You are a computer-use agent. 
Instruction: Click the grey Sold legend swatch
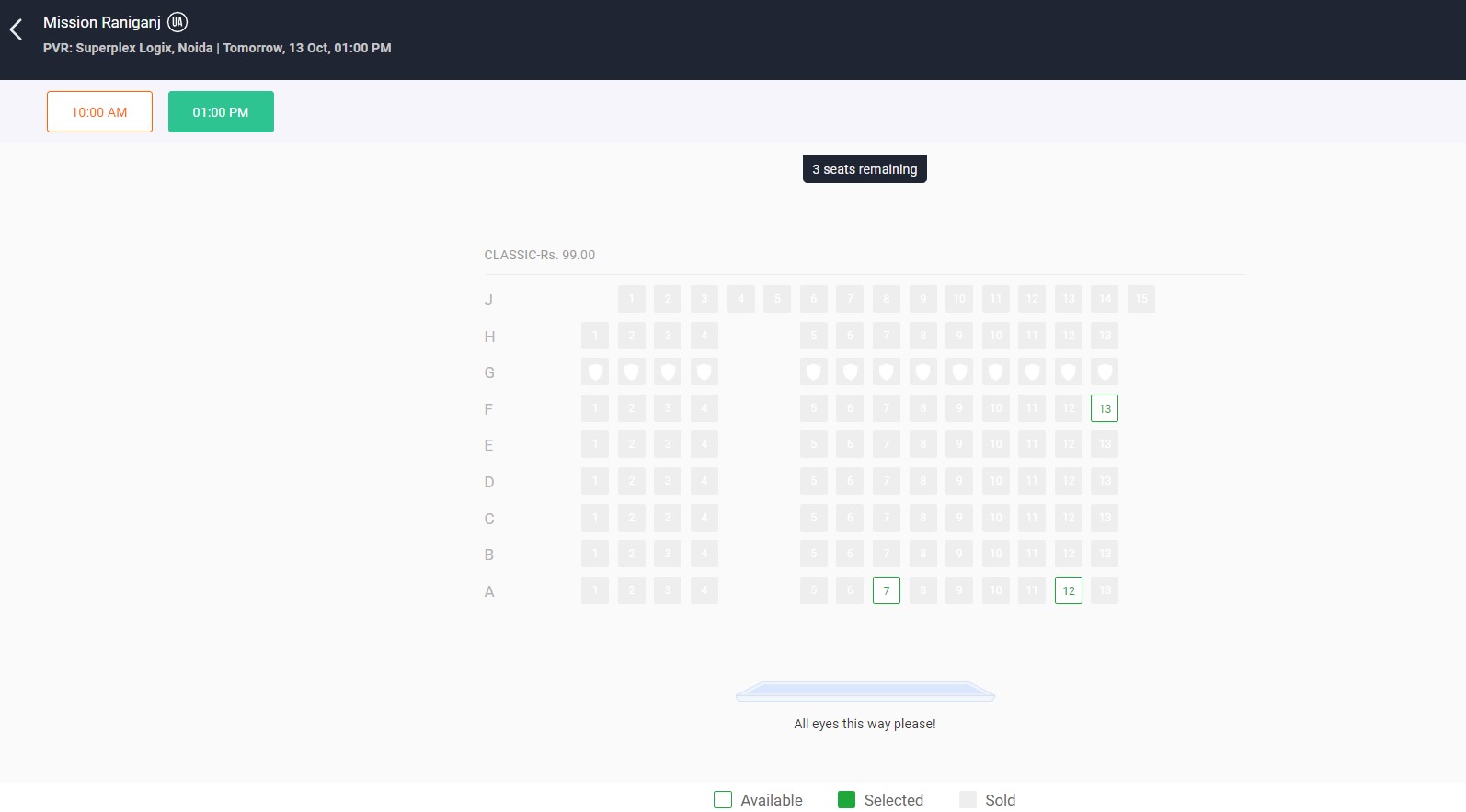click(968, 800)
